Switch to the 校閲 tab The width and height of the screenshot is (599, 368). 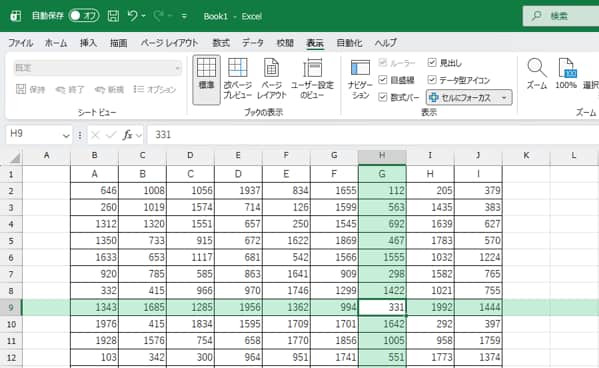(x=285, y=43)
